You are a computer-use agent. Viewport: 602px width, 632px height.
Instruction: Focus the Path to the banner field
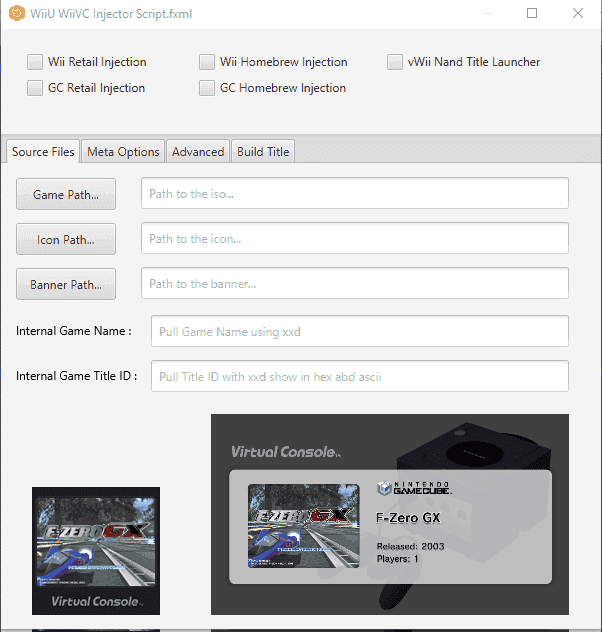[355, 284]
